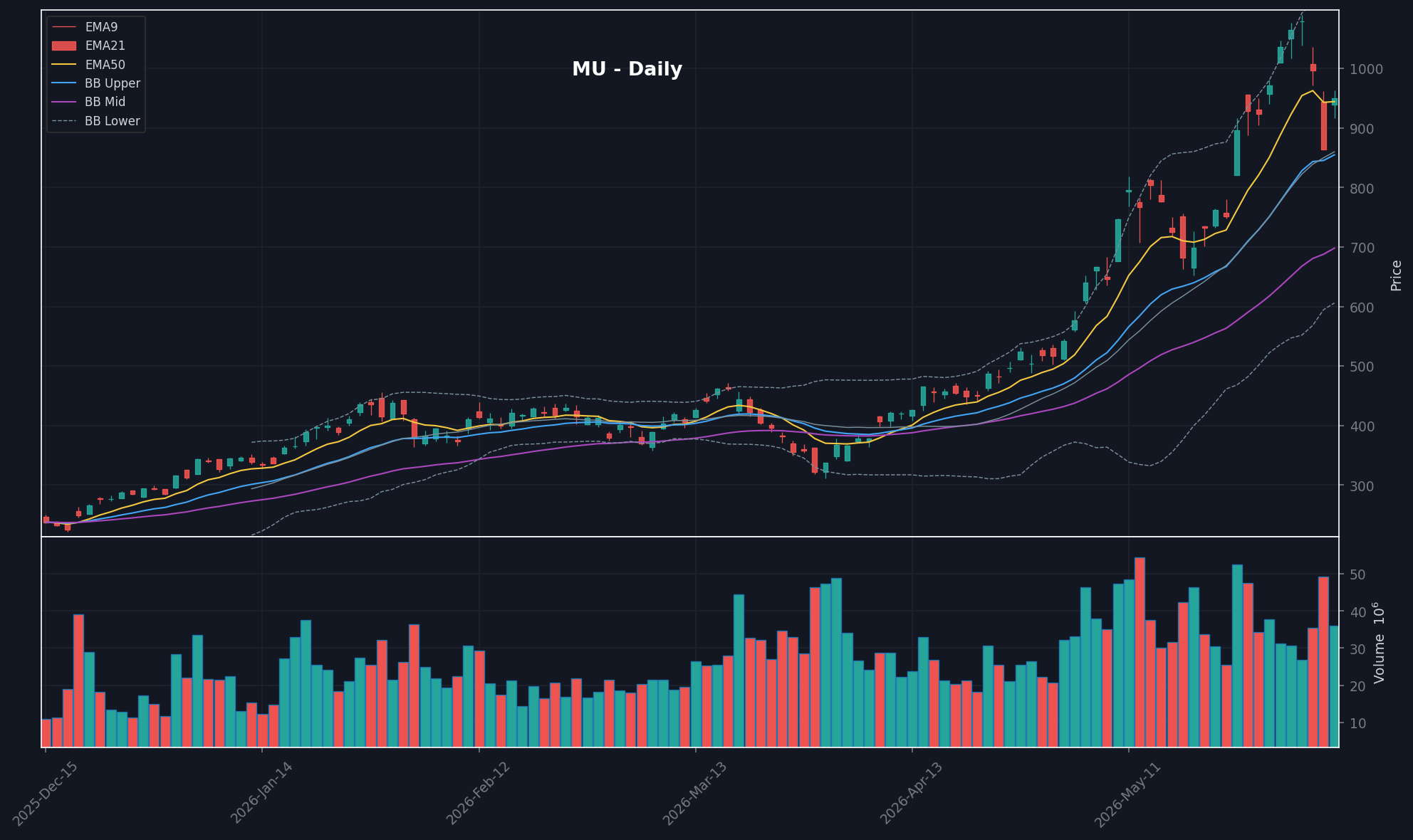Viewport: 1413px width, 840px height.
Task: Click the Volume axis title
Action: coord(1380,643)
